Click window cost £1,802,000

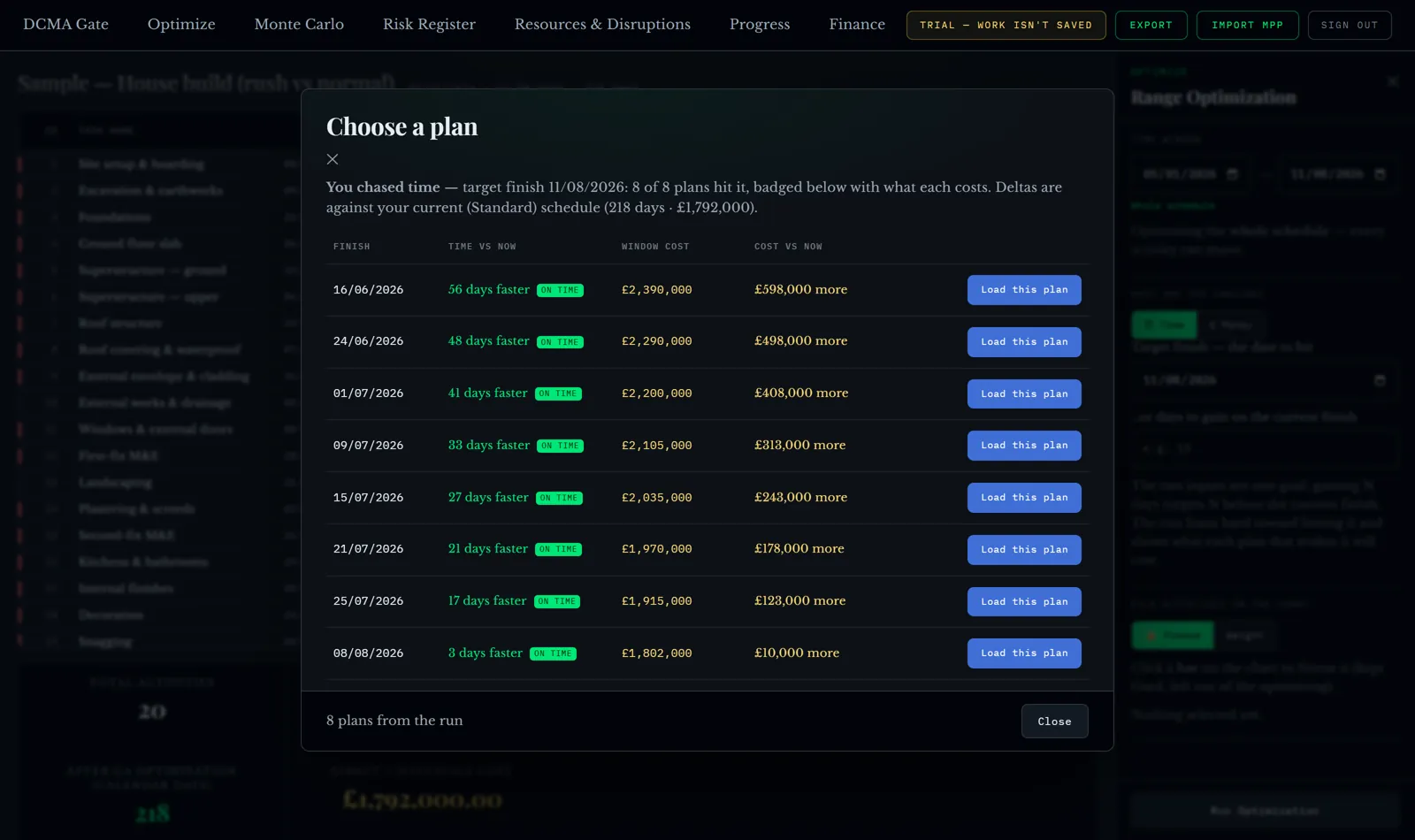(657, 653)
